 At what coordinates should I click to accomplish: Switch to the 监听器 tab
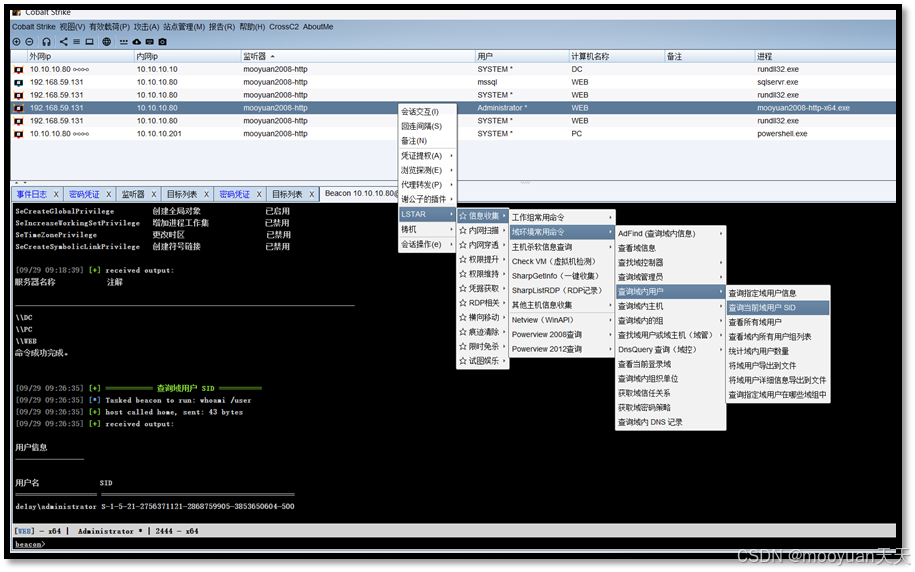133,194
